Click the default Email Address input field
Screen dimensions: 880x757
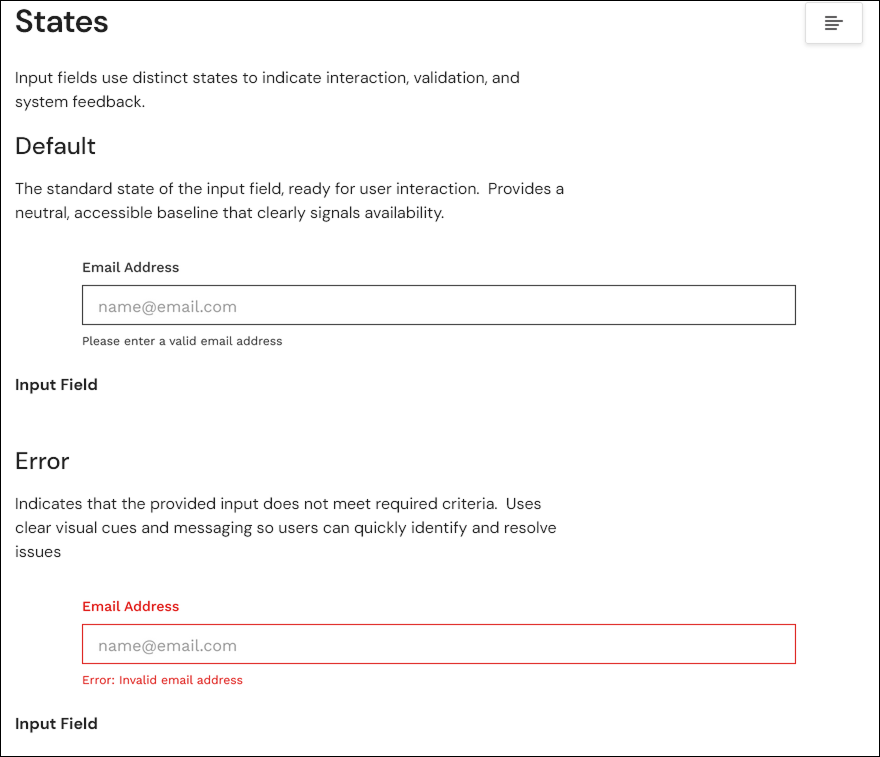pos(438,305)
